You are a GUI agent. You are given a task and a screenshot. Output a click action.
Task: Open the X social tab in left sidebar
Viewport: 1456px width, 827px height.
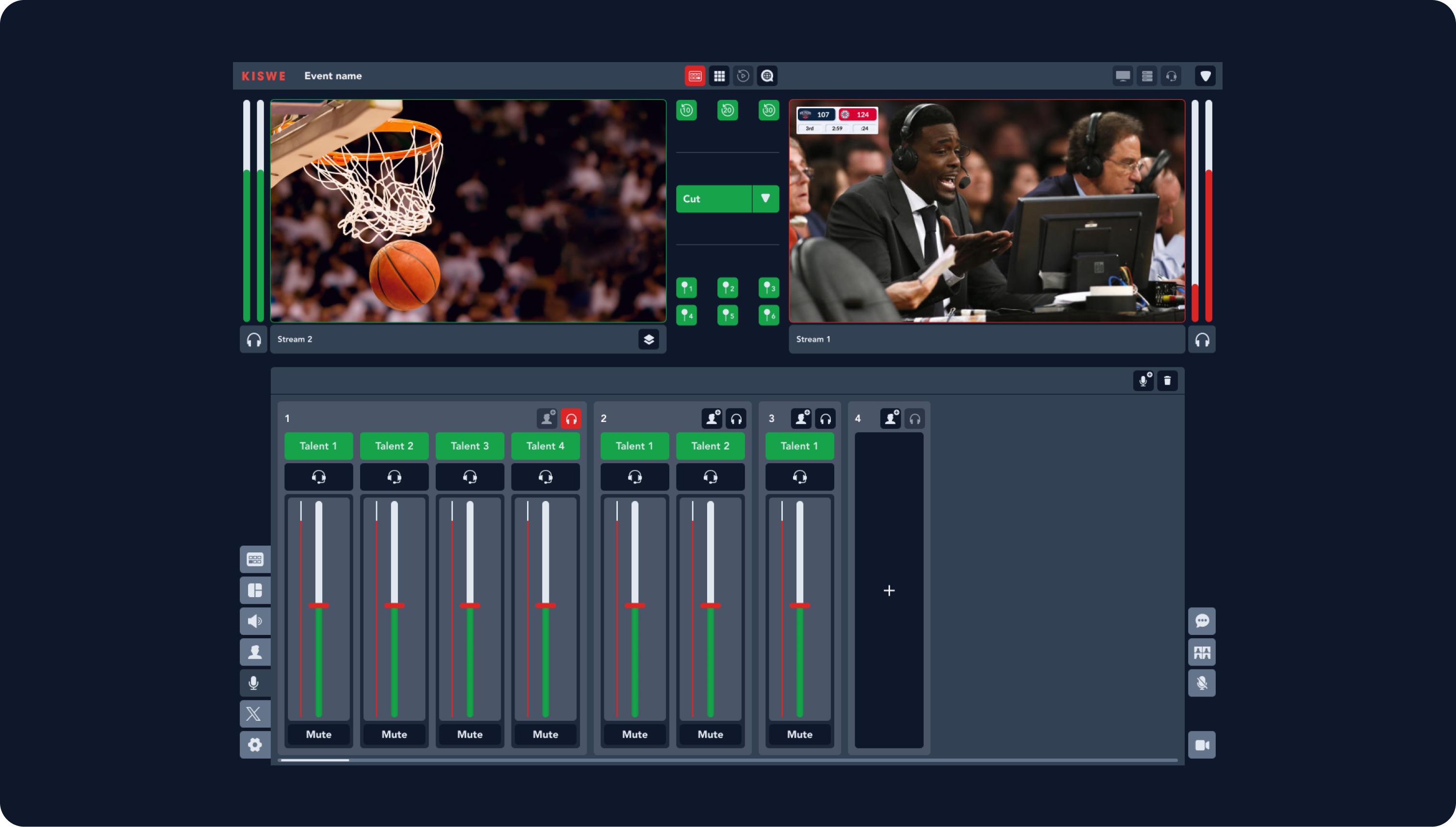click(255, 714)
